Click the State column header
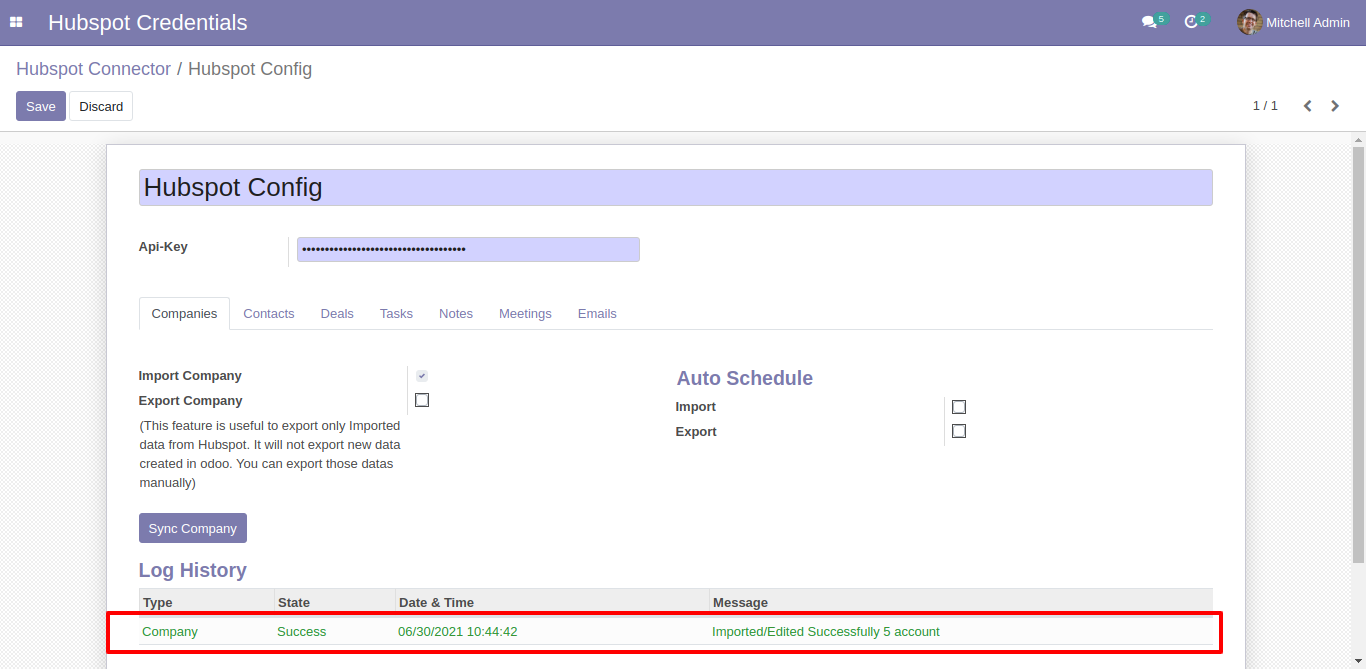1366x669 pixels. pyautogui.click(x=335, y=602)
